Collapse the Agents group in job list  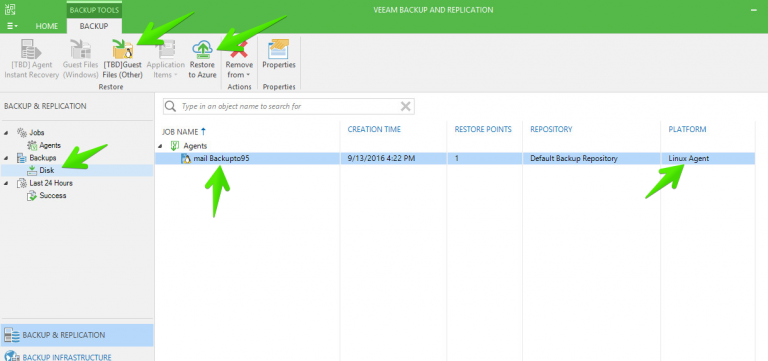(160, 146)
